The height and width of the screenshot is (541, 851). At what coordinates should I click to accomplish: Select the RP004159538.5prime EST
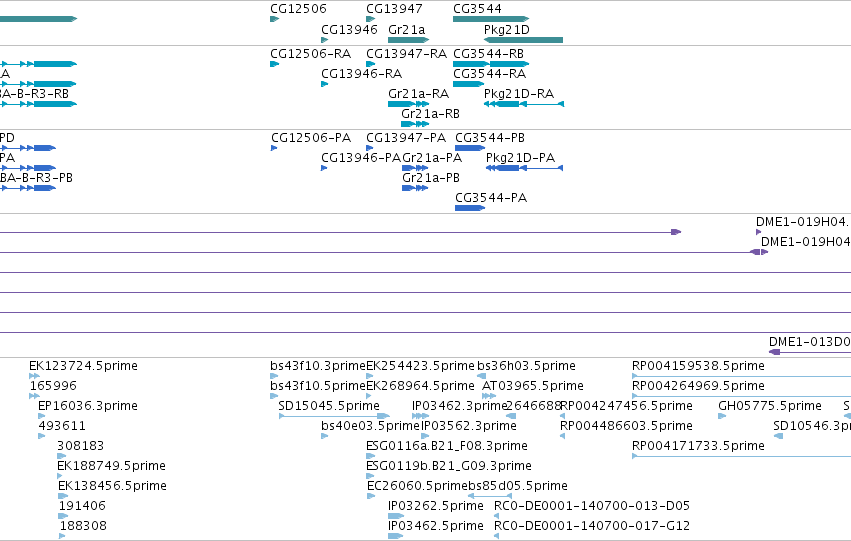(x=698, y=366)
